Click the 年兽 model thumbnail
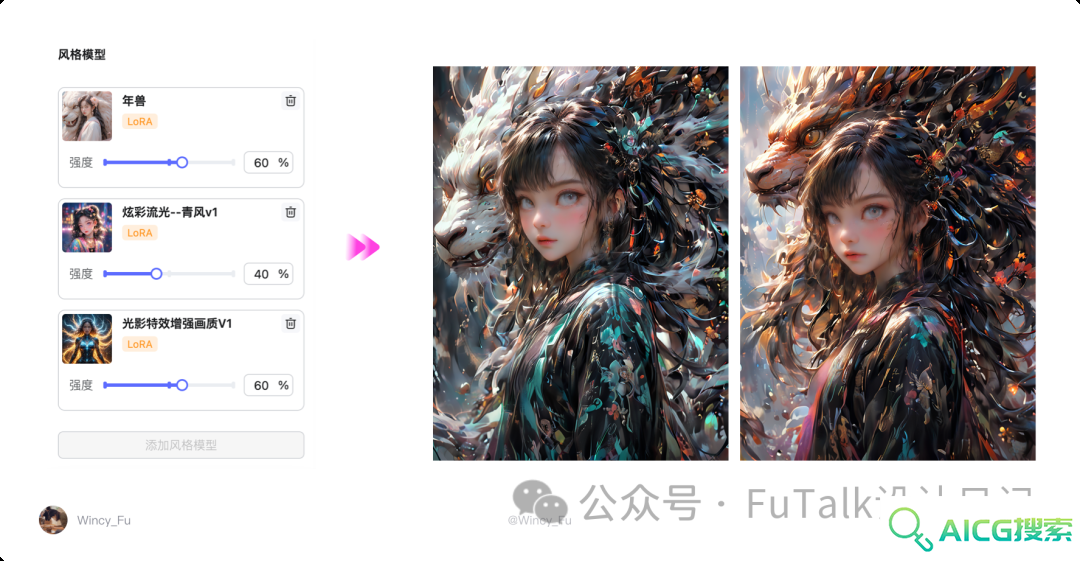Screen dimensions: 1080x561 point(87,116)
